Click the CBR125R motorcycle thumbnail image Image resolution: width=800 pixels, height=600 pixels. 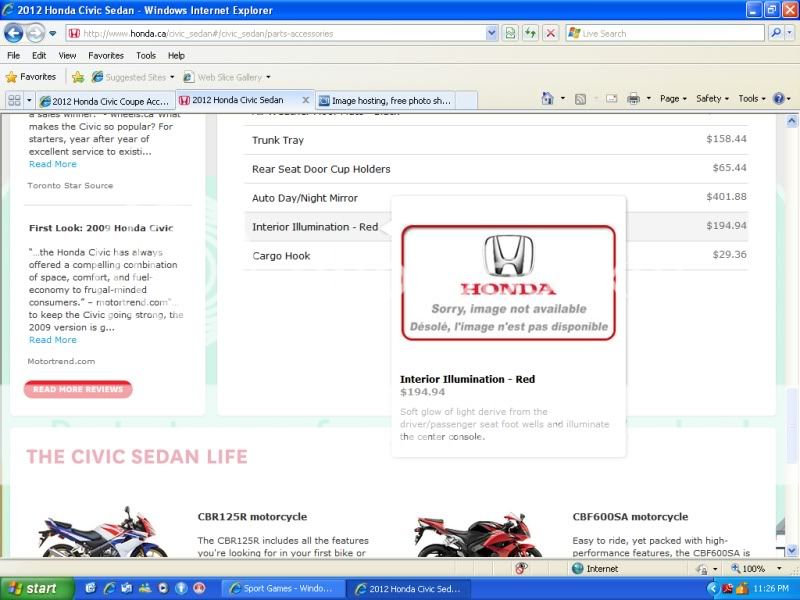pyautogui.click(x=104, y=532)
